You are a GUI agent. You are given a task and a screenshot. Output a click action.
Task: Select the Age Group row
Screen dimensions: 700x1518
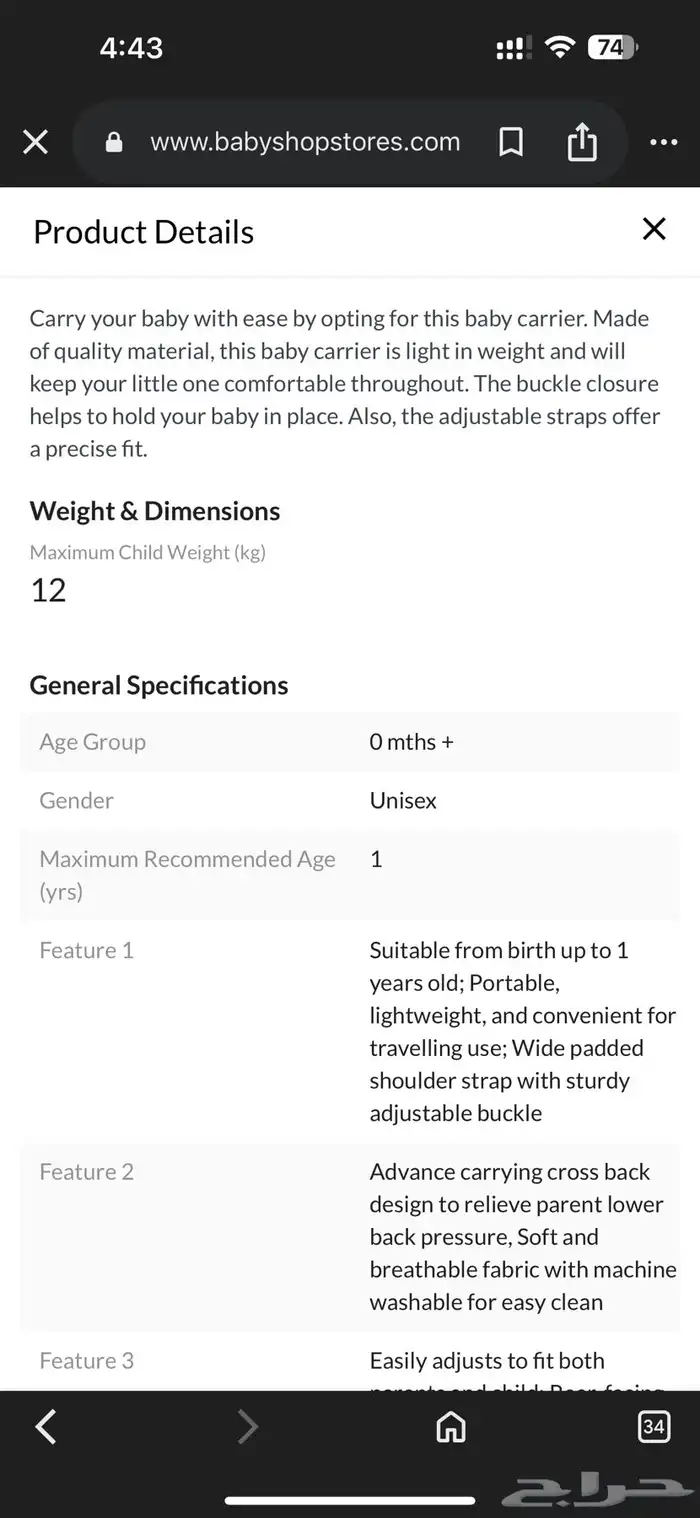[350, 742]
